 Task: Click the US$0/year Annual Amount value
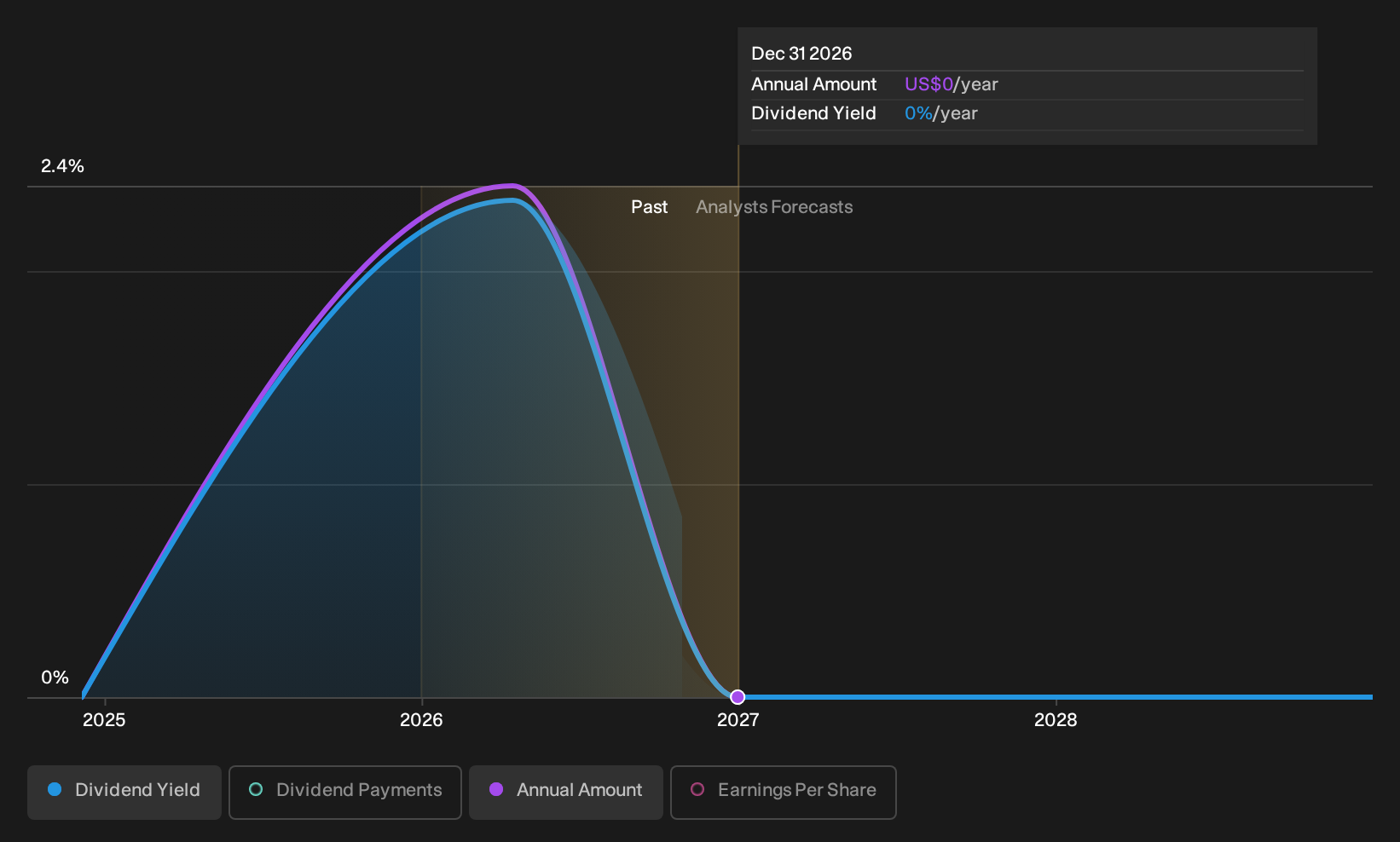(952, 84)
